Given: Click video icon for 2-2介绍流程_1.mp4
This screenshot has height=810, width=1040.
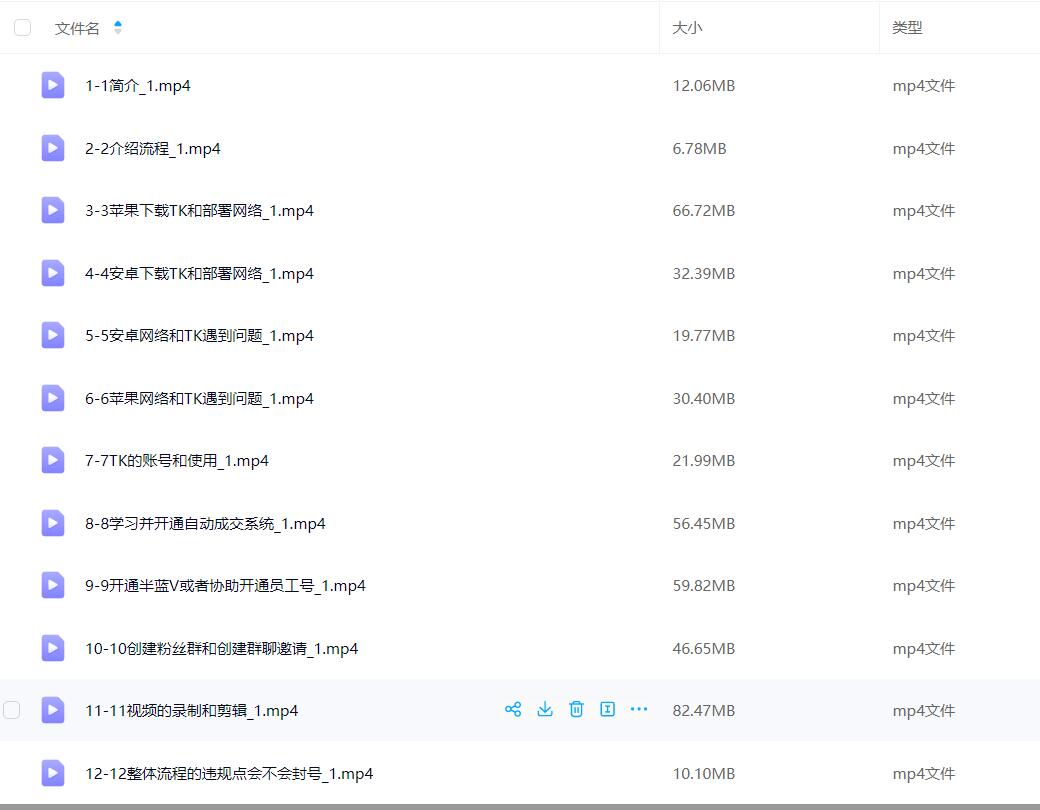Looking at the screenshot, I should tap(53, 148).
